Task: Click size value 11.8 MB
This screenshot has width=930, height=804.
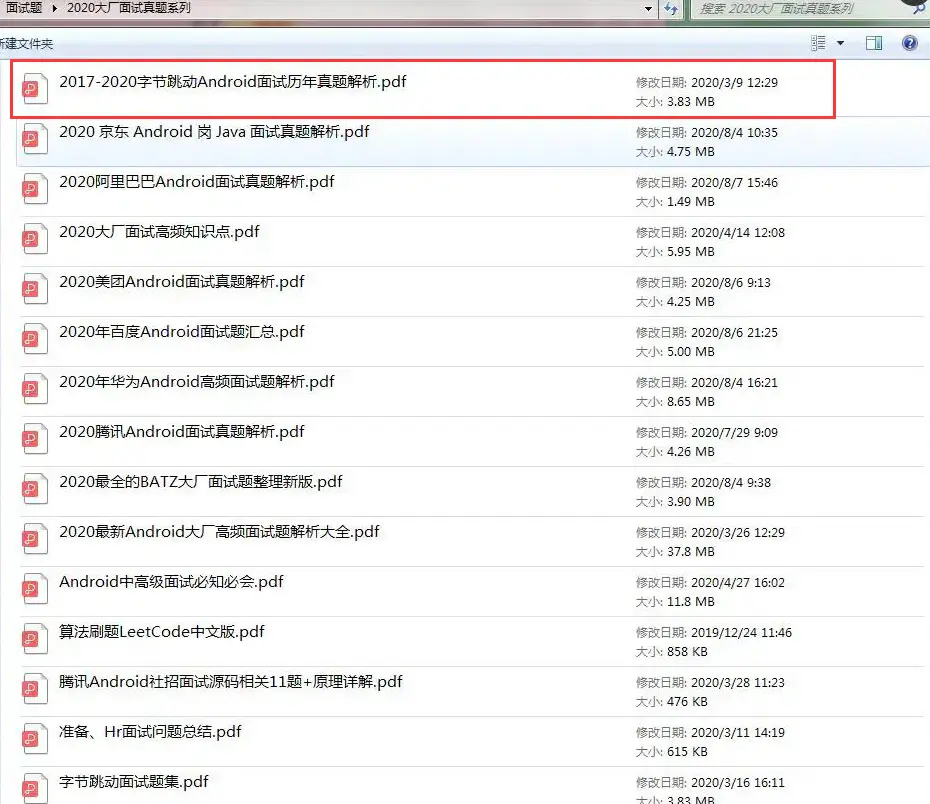Action: tap(690, 602)
